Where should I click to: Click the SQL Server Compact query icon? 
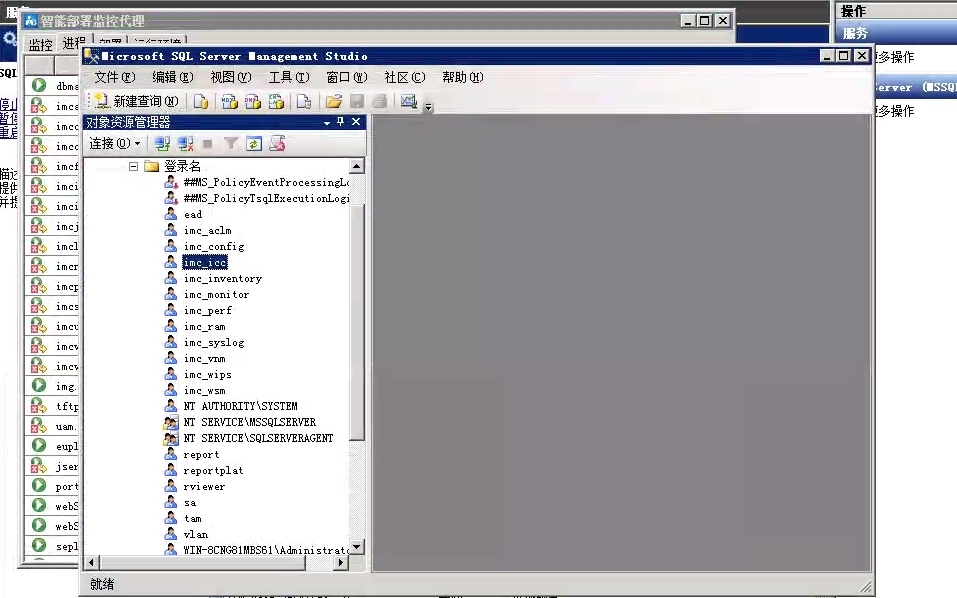[303, 101]
